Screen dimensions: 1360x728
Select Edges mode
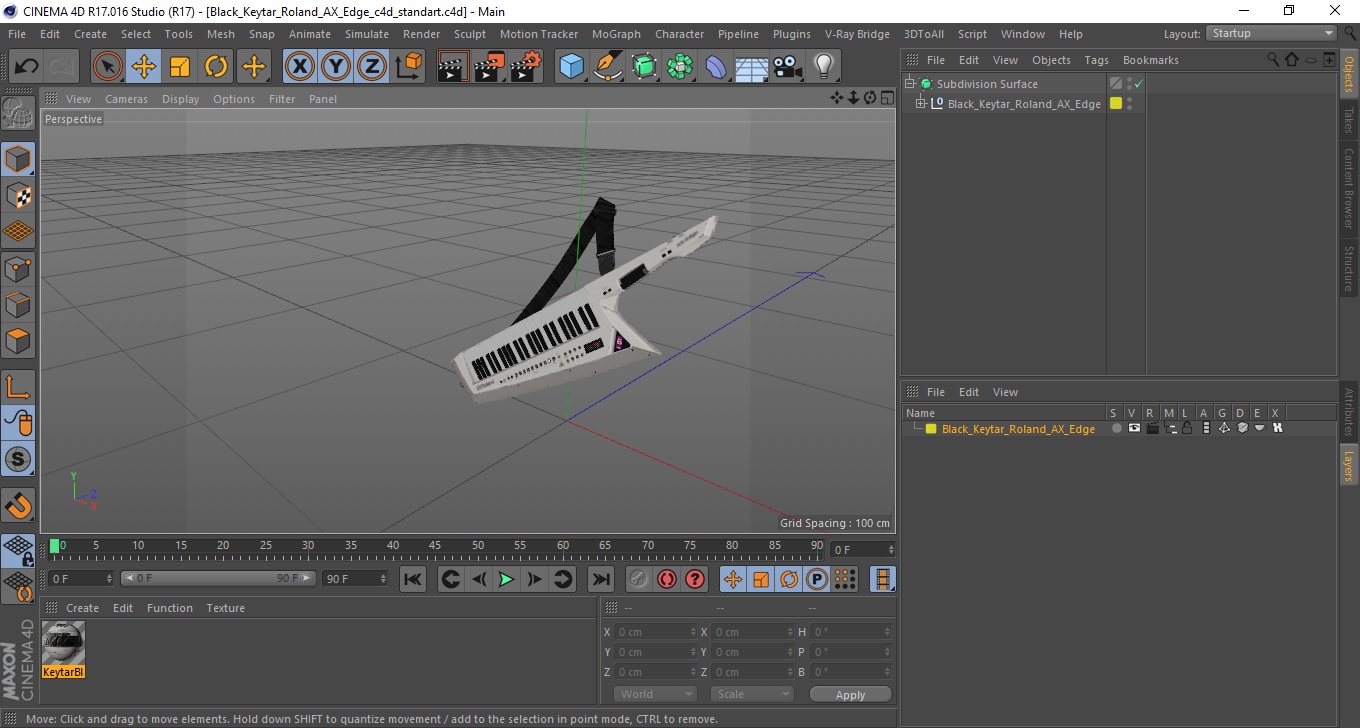[18, 304]
